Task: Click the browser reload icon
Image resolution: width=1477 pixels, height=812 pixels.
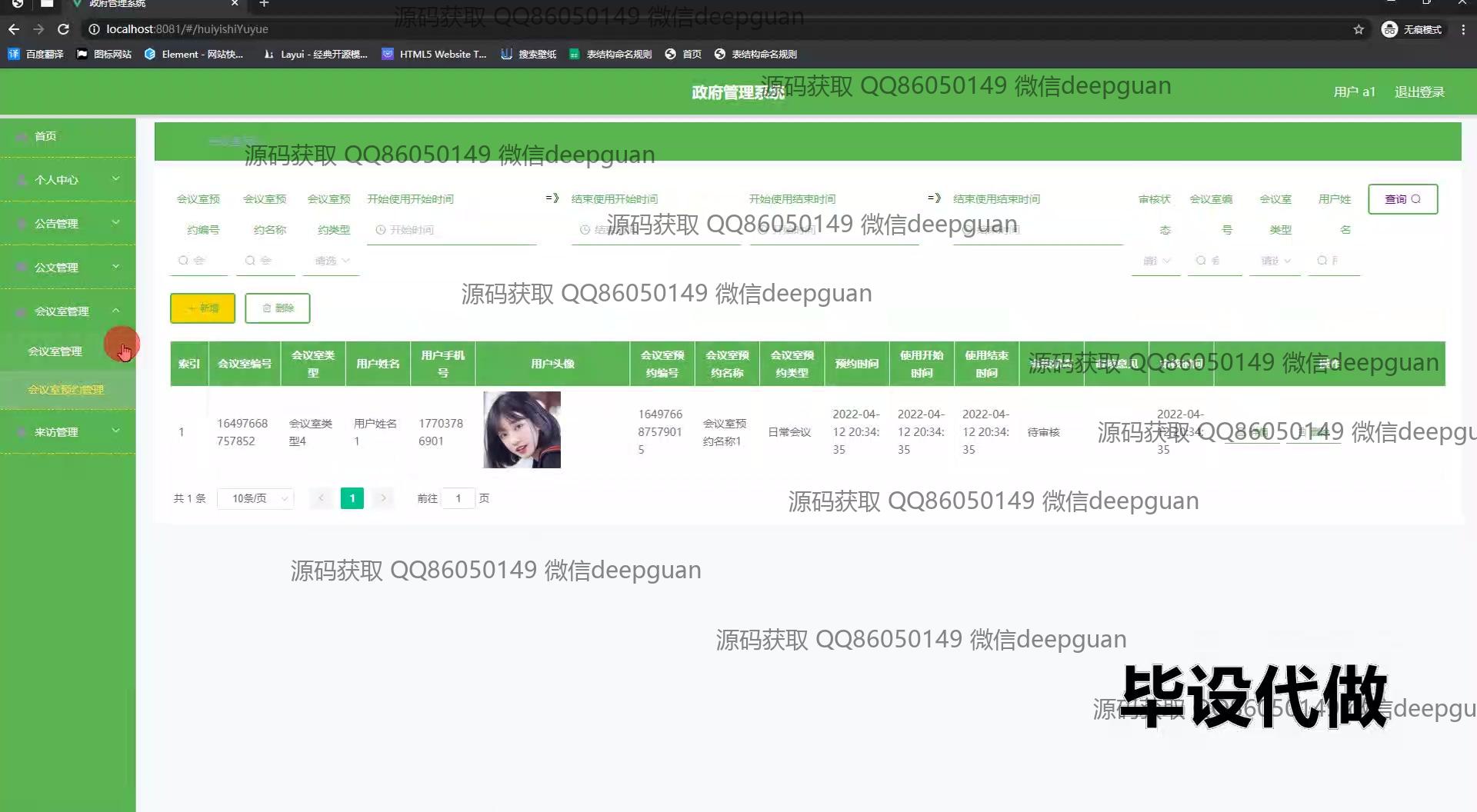Action: coord(64,29)
